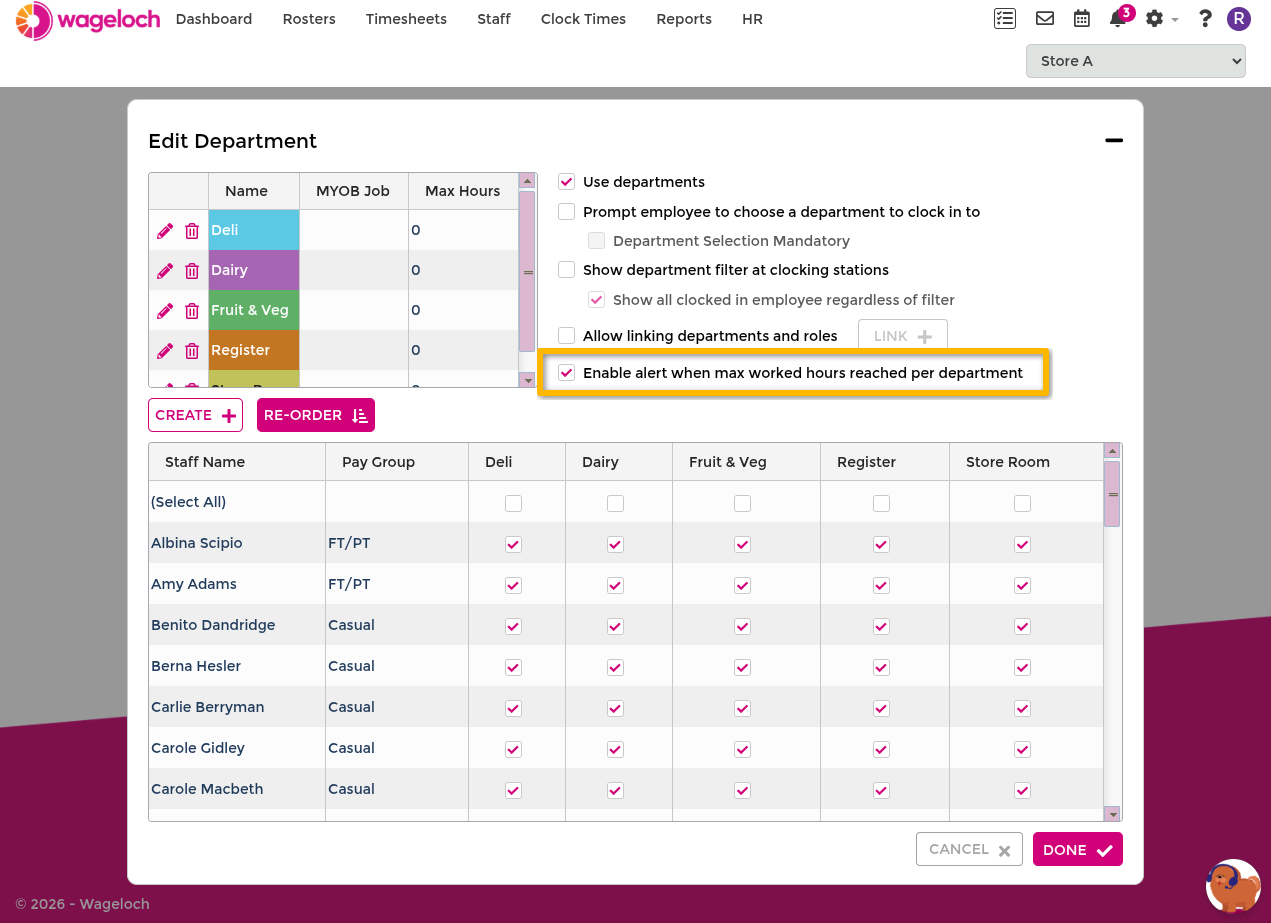Viewport: 1271px width, 923px height.
Task: Click the DONE button
Action: click(x=1078, y=849)
